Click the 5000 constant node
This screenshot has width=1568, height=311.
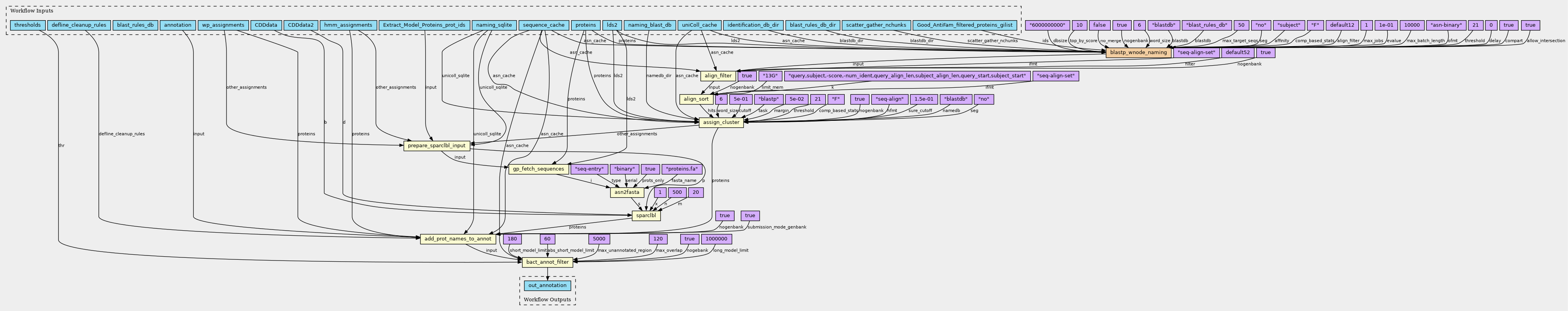point(599,238)
